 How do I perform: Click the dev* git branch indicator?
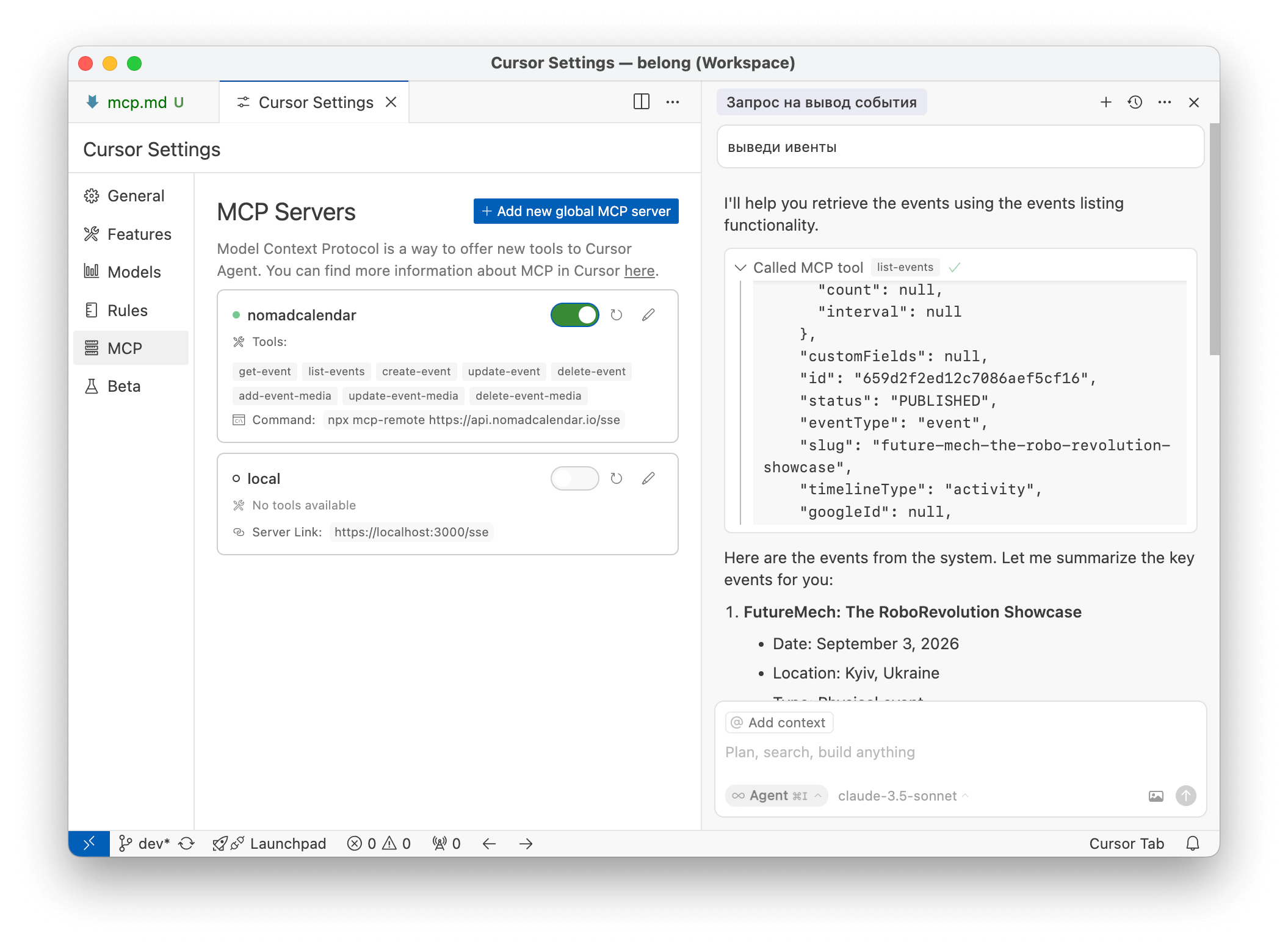tap(144, 843)
